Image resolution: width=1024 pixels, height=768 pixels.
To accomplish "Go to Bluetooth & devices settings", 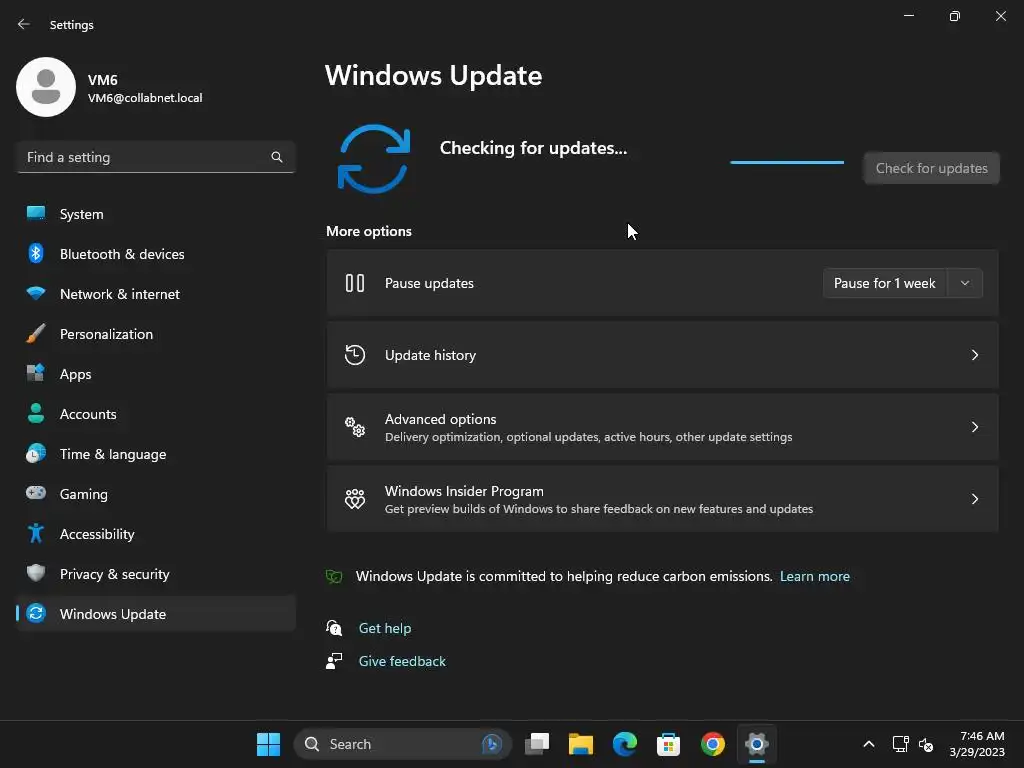I will (x=155, y=253).
